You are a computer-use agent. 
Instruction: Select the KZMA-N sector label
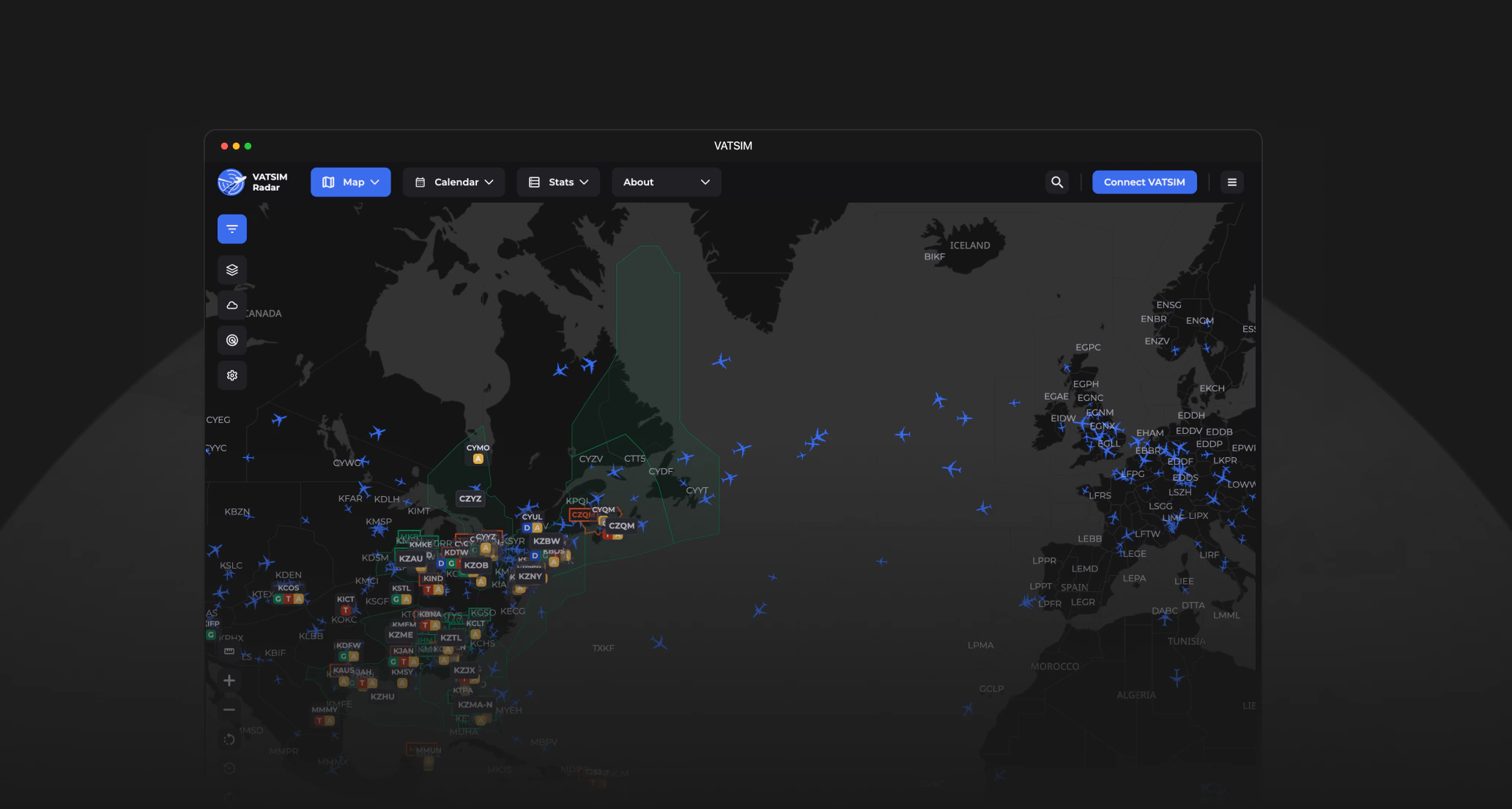click(x=475, y=704)
